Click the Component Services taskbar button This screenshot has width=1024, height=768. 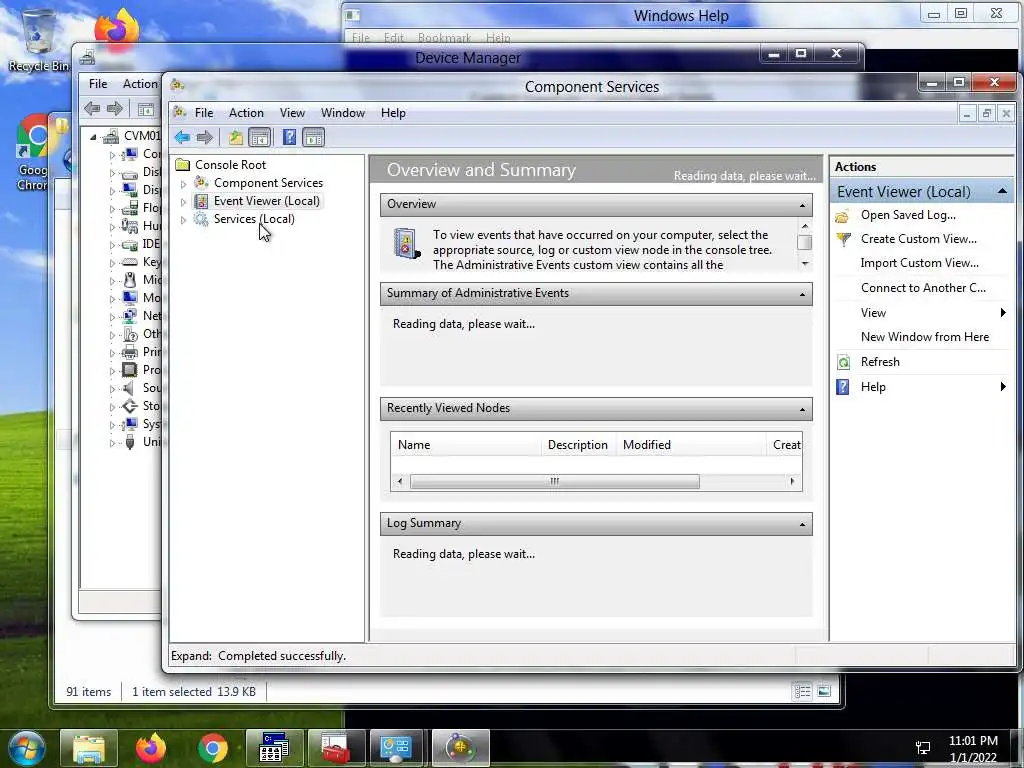point(460,748)
